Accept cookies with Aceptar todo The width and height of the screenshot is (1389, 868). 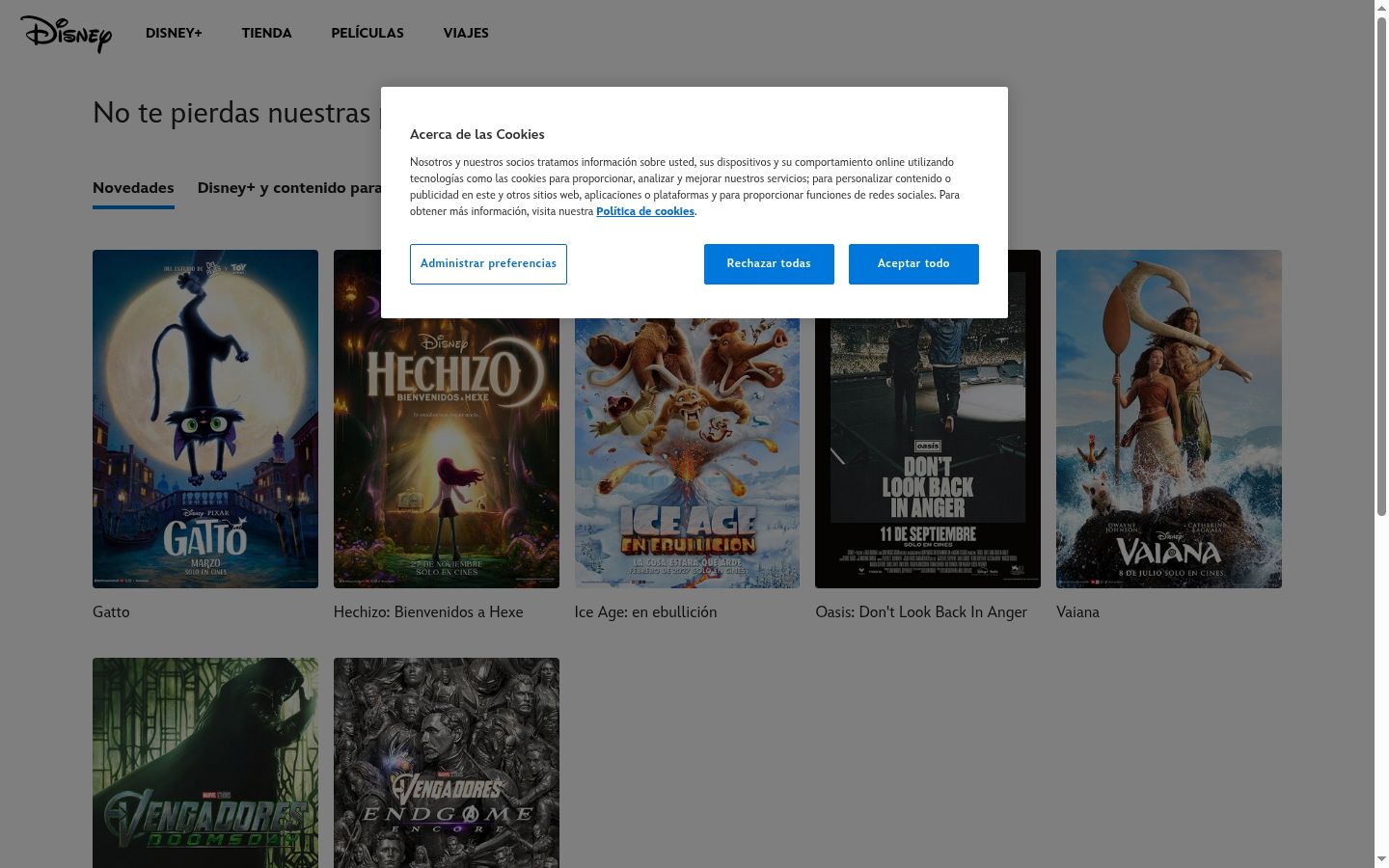913,264
